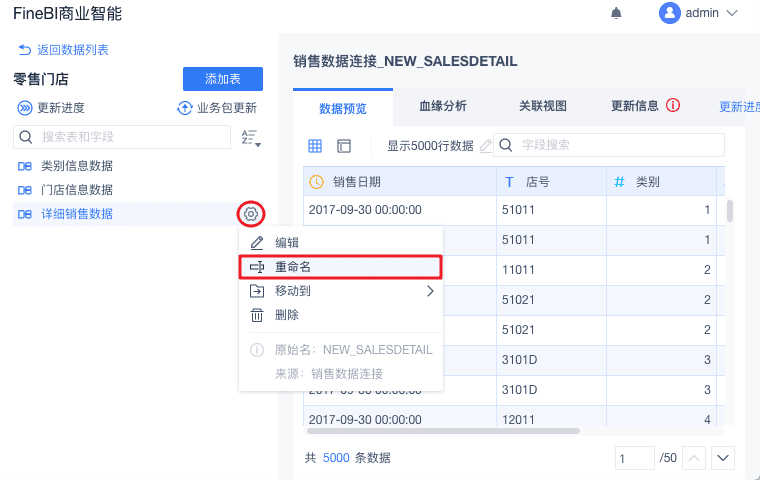The width and height of the screenshot is (760, 480).
Task: Open the admin user dropdown
Action: coord(699,13)
